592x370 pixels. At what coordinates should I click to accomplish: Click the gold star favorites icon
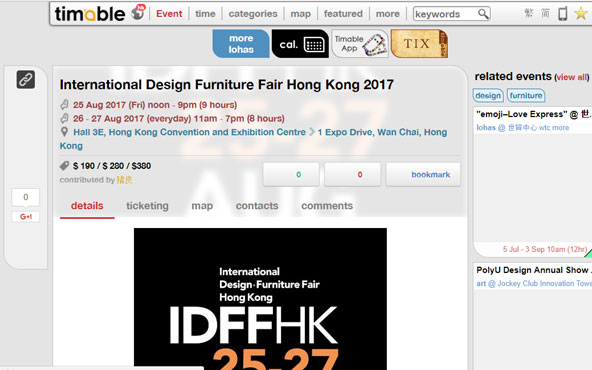point(581,14)
